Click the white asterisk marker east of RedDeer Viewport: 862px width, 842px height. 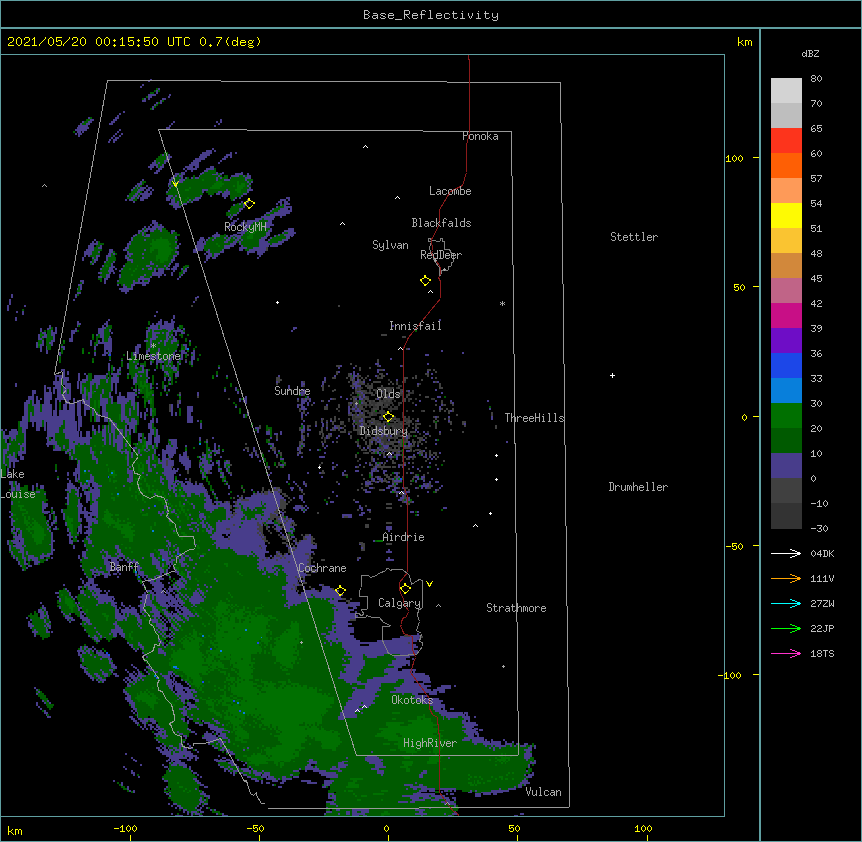point(502,304)
